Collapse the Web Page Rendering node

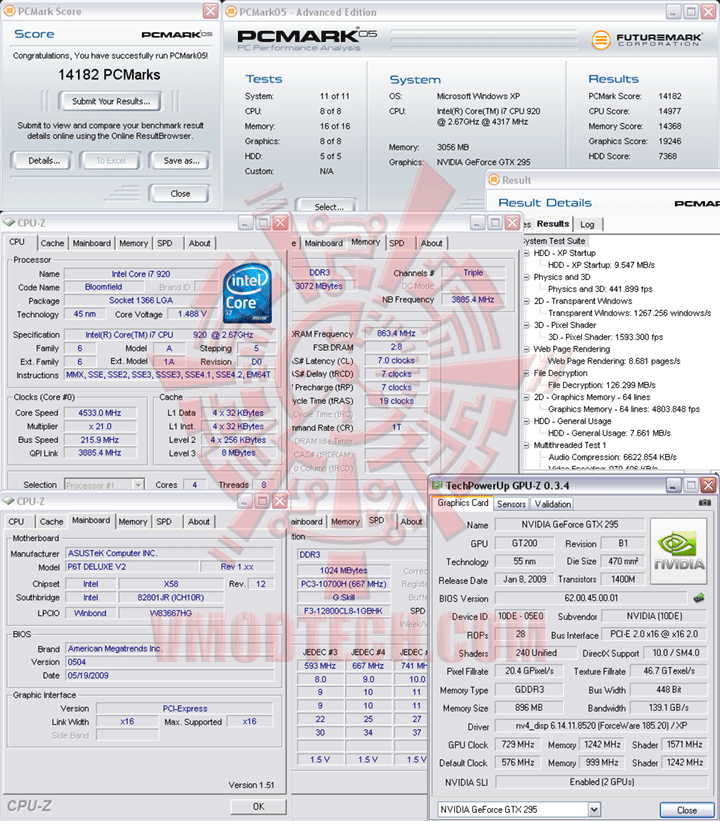526,349
